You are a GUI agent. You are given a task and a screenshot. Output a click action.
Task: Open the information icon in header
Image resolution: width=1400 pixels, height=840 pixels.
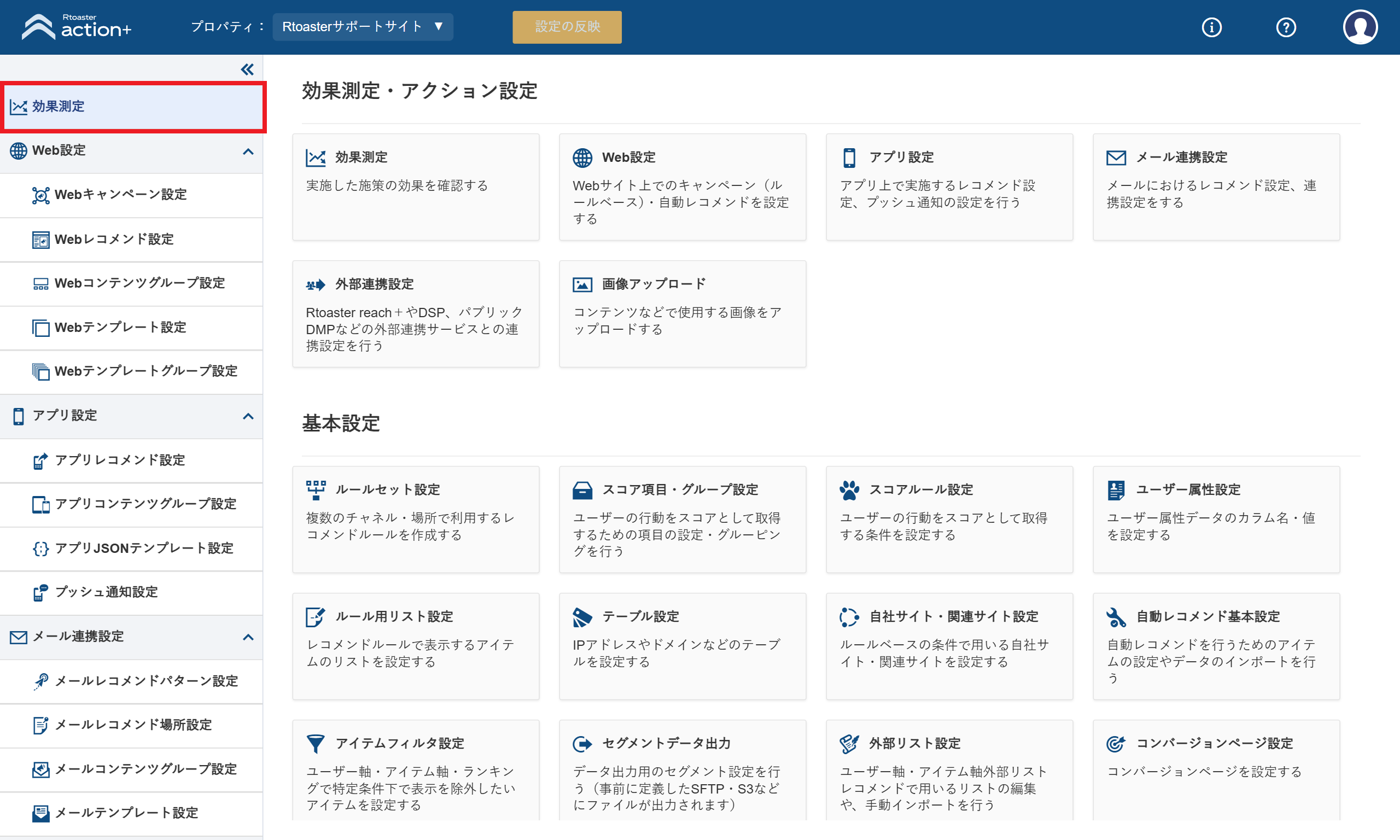pos(1211,27)
